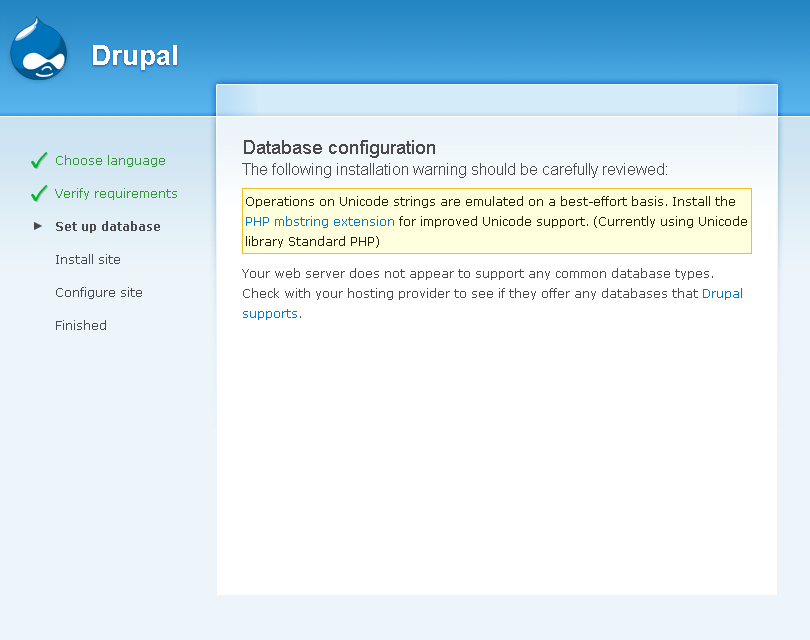The width and height of the screenshot is (810, 640).
Task: Click the web server database support message
Action: tap(492, 293)
